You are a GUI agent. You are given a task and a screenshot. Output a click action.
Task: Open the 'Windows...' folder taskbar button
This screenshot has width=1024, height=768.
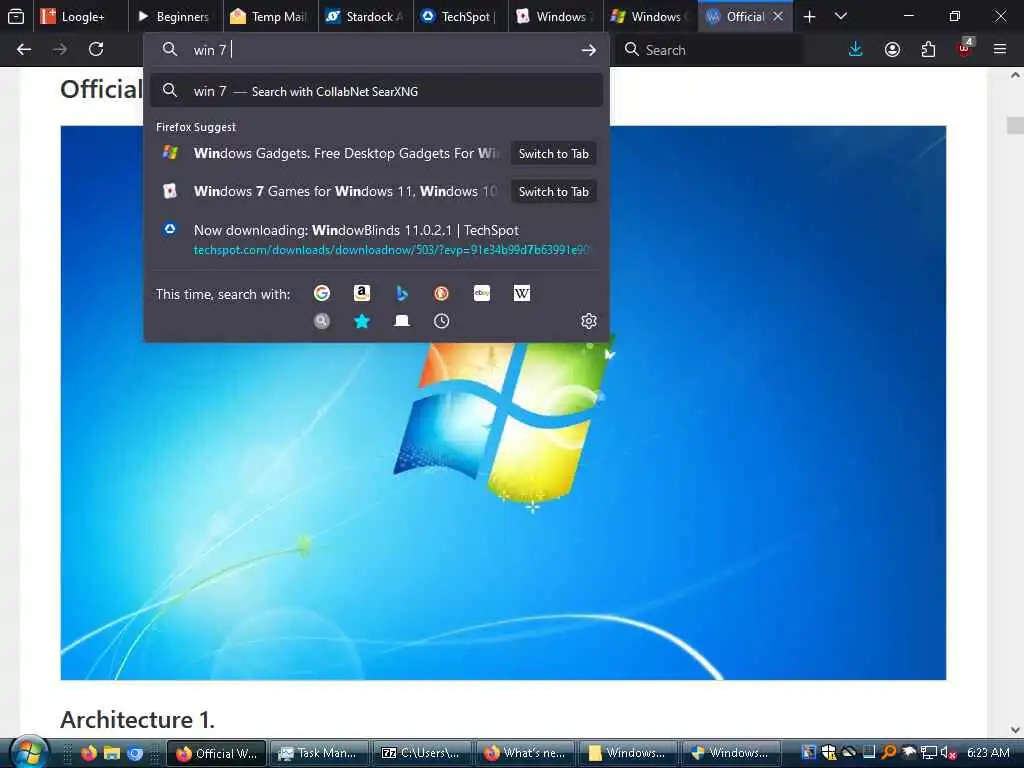(x=628, y=753)
